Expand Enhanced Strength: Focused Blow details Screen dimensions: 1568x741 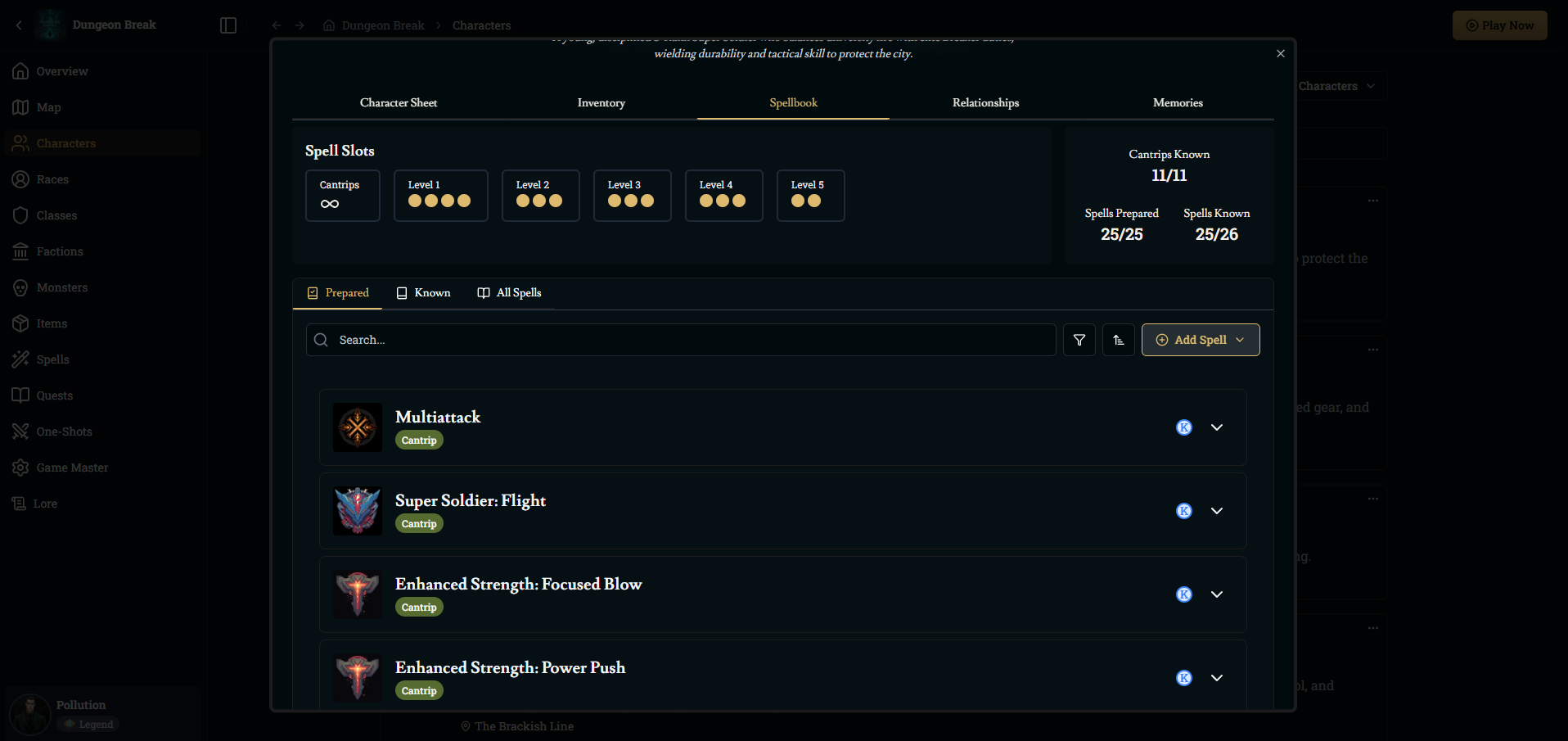pyautogui.click(x=1216, y=594)
